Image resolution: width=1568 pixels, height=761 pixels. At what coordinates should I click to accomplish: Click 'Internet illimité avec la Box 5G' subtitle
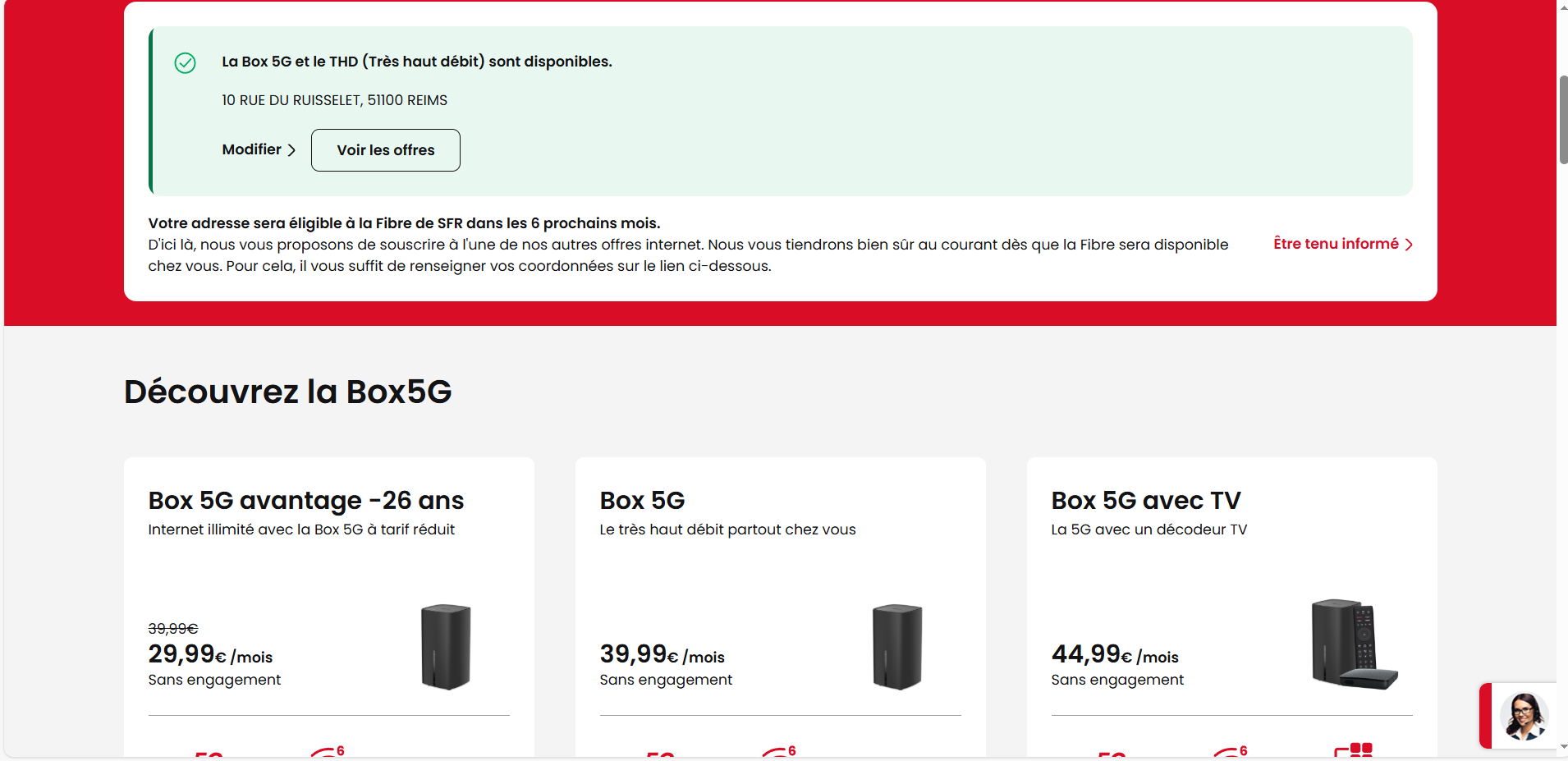point(301,529)
